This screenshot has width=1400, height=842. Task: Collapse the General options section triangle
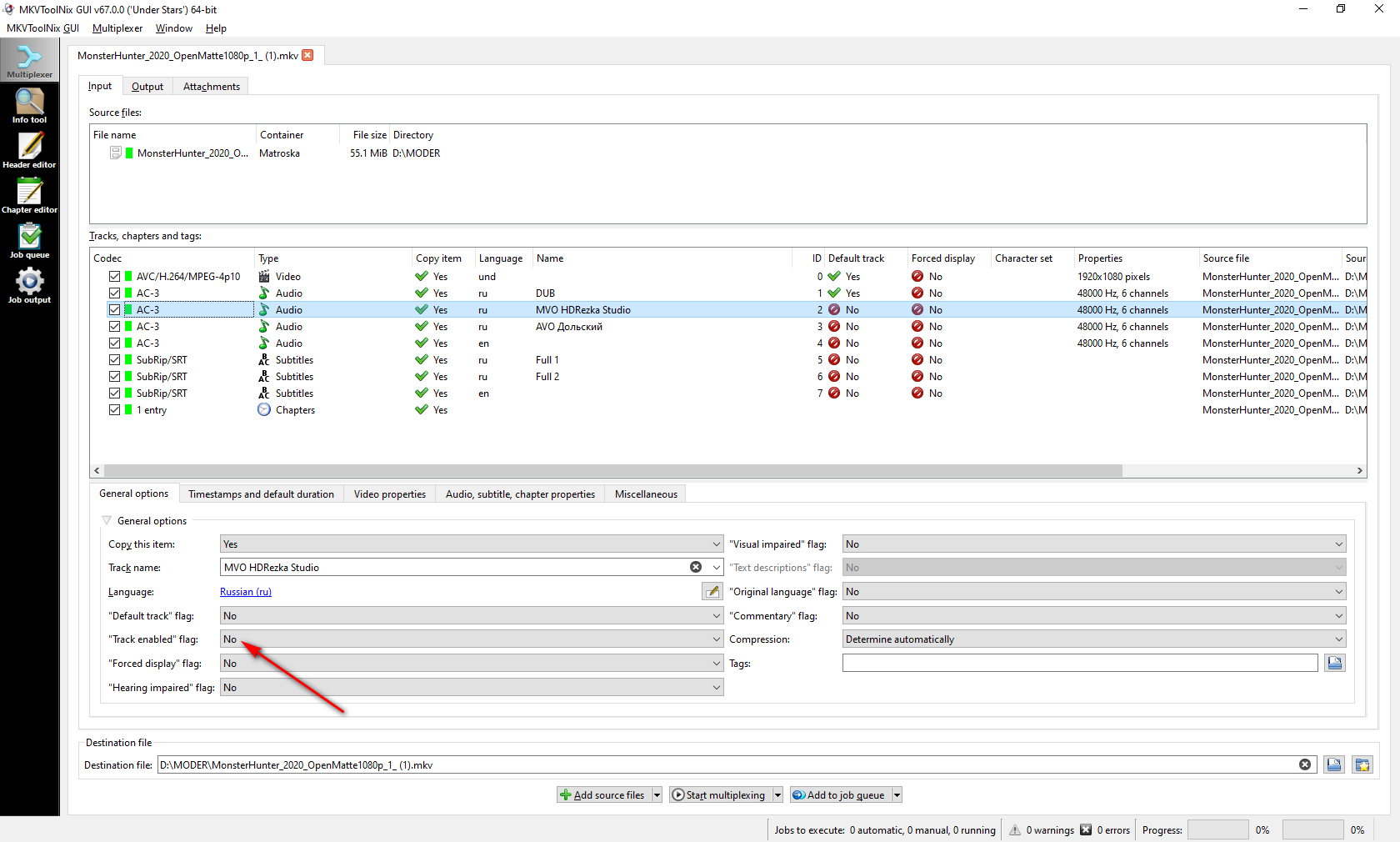[107, 520]
